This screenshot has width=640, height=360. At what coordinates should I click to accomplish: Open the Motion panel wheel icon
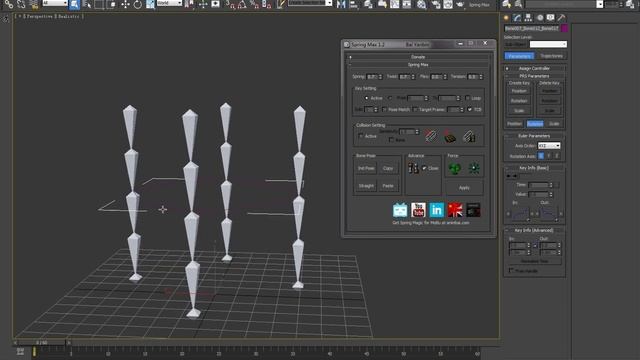point(540,18)
